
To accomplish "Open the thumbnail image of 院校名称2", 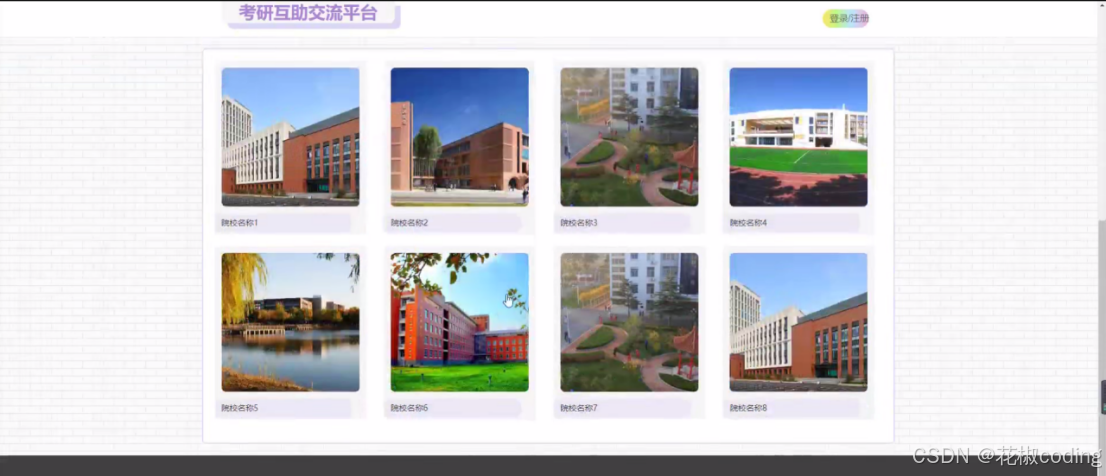I will (x=460, y=137).
